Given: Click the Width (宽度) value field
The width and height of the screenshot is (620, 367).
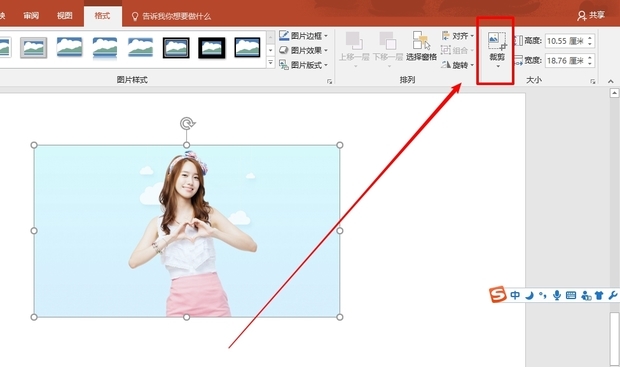Looking at the screenshot, I should (566, 61).
